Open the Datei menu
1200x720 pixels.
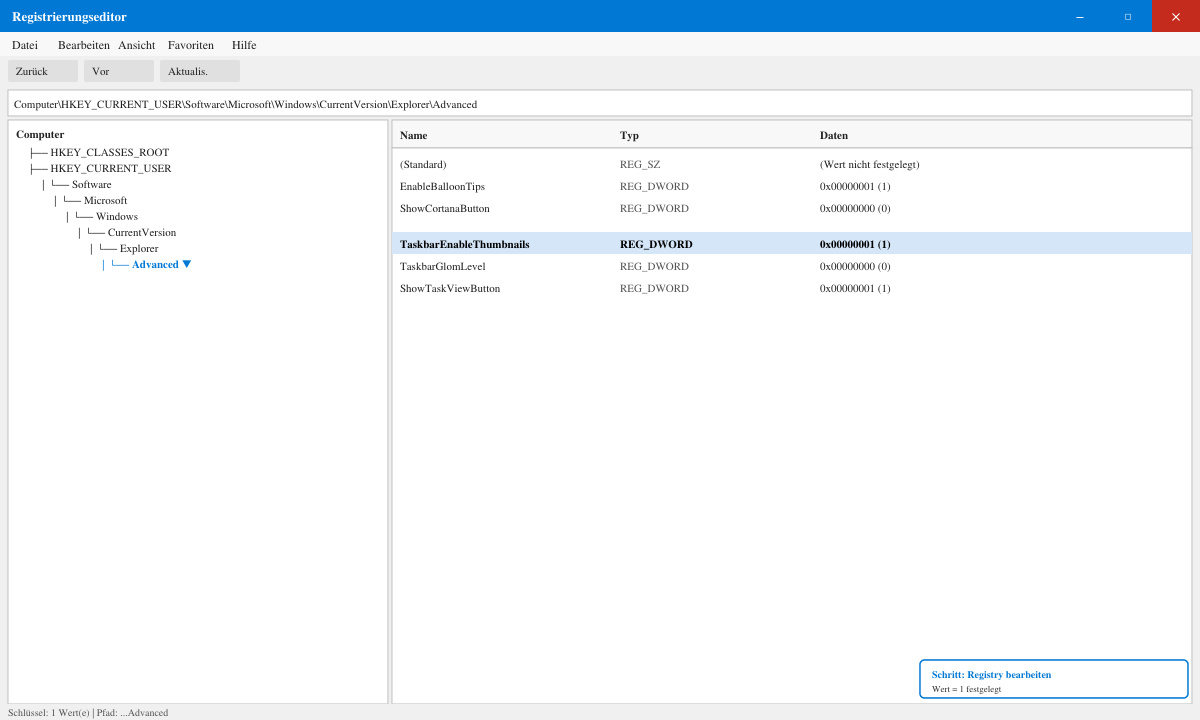click(x=25, y=45)
